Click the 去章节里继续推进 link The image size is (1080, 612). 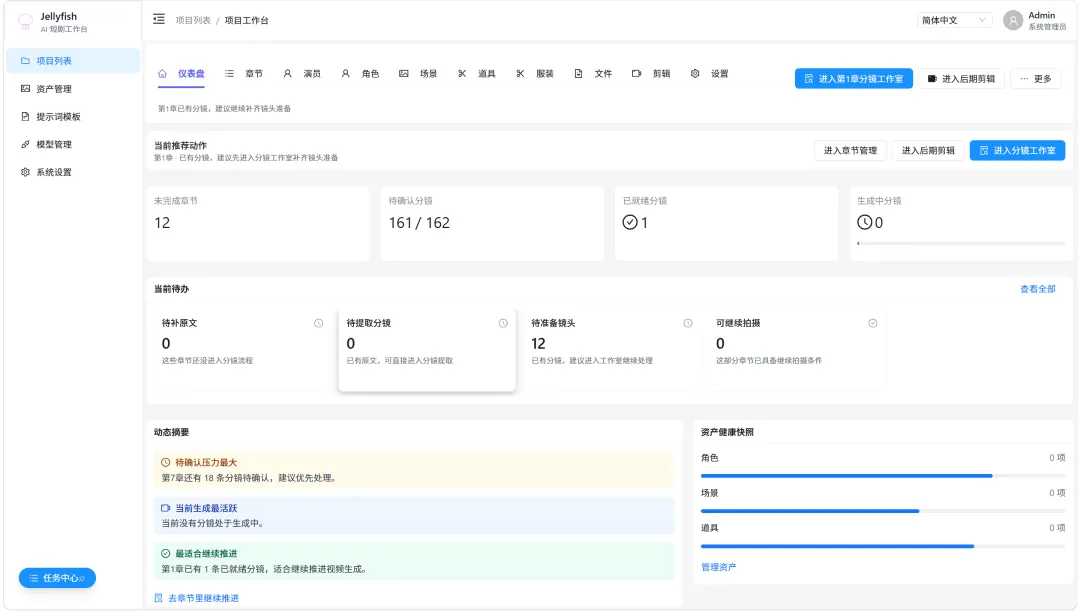197,598
